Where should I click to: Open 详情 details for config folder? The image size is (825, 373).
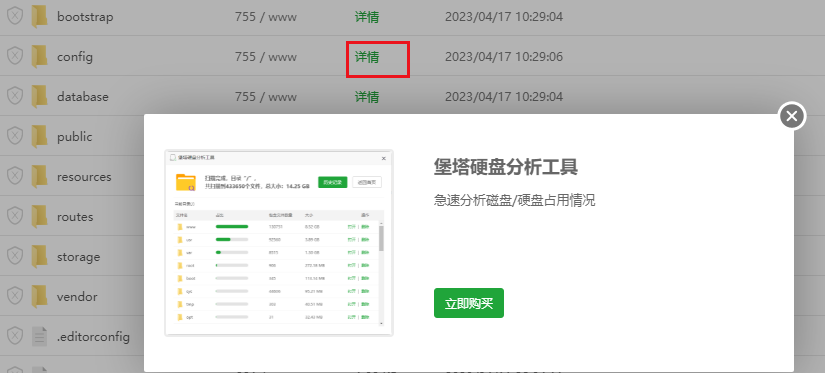[x=367, y=57]
